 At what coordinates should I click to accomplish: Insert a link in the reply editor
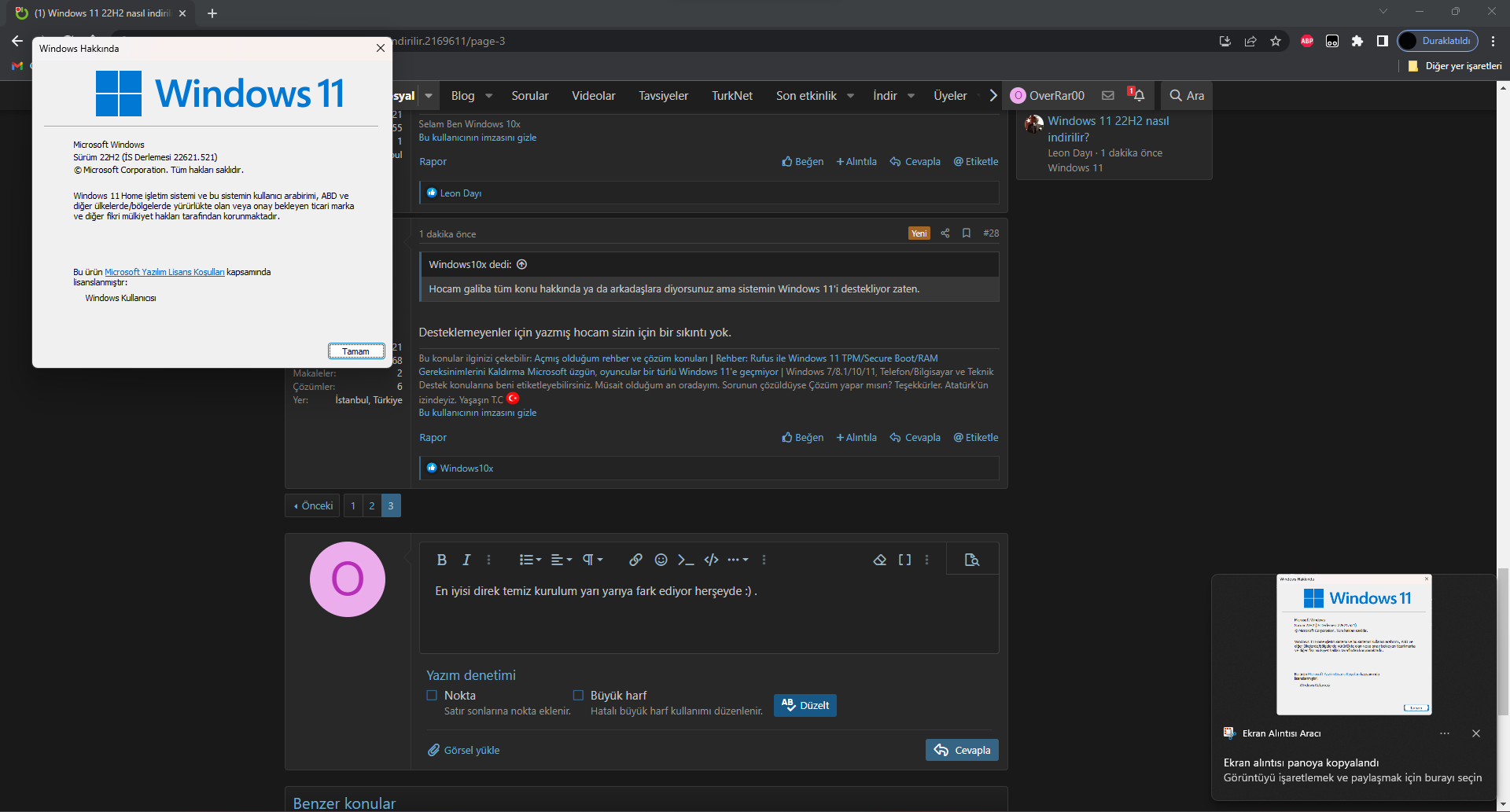[635, 560]
